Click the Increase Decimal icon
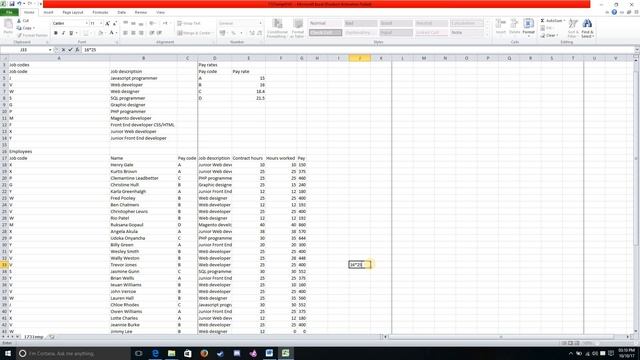640x360 pixels. pos(252,33)
